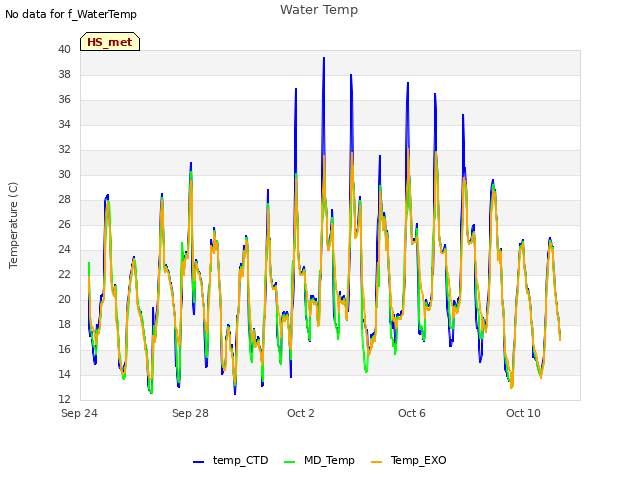Click the 22 y-axis tick label

[64, 274]
